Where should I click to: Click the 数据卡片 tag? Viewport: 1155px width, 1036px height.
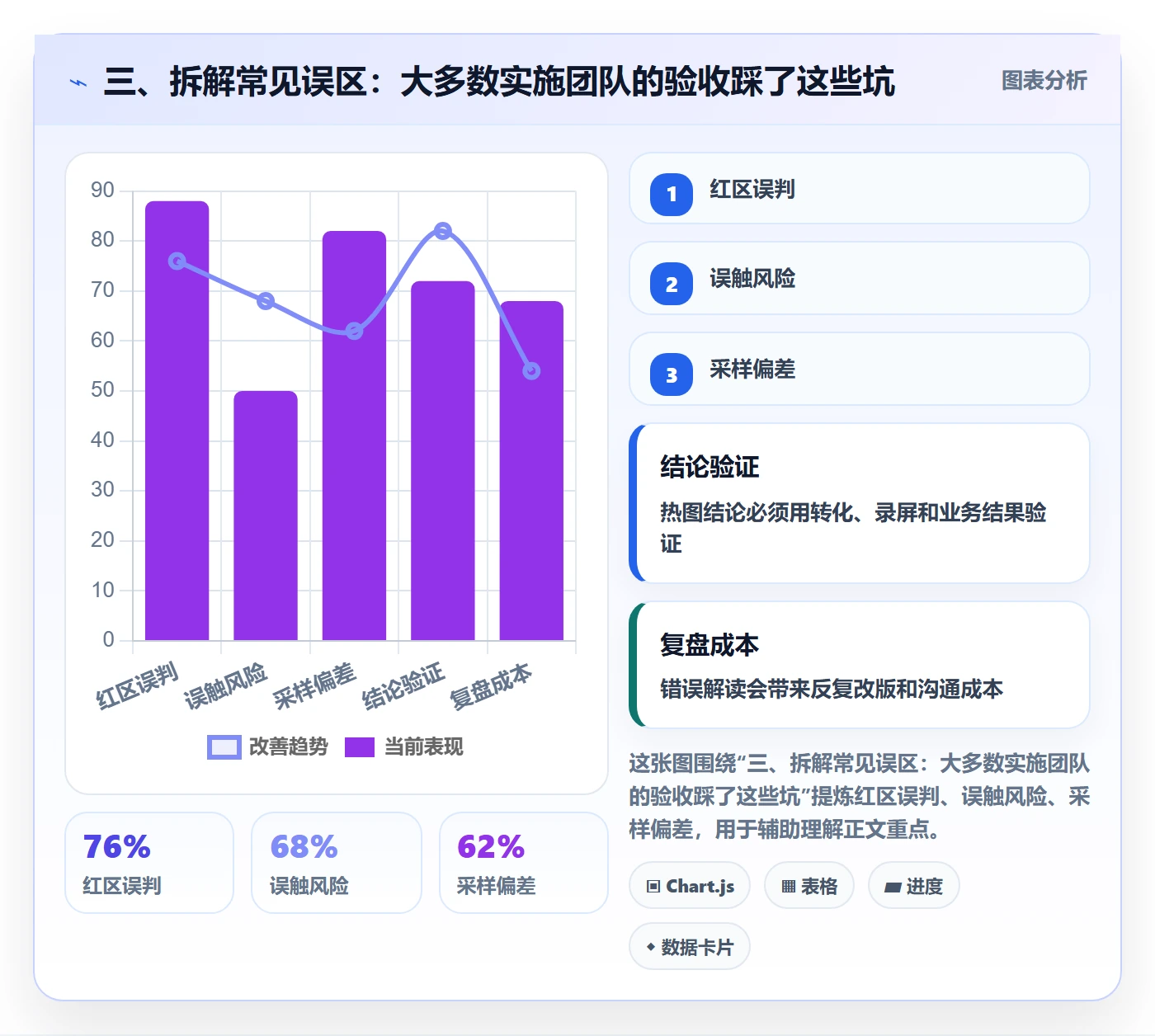[690, 947]
